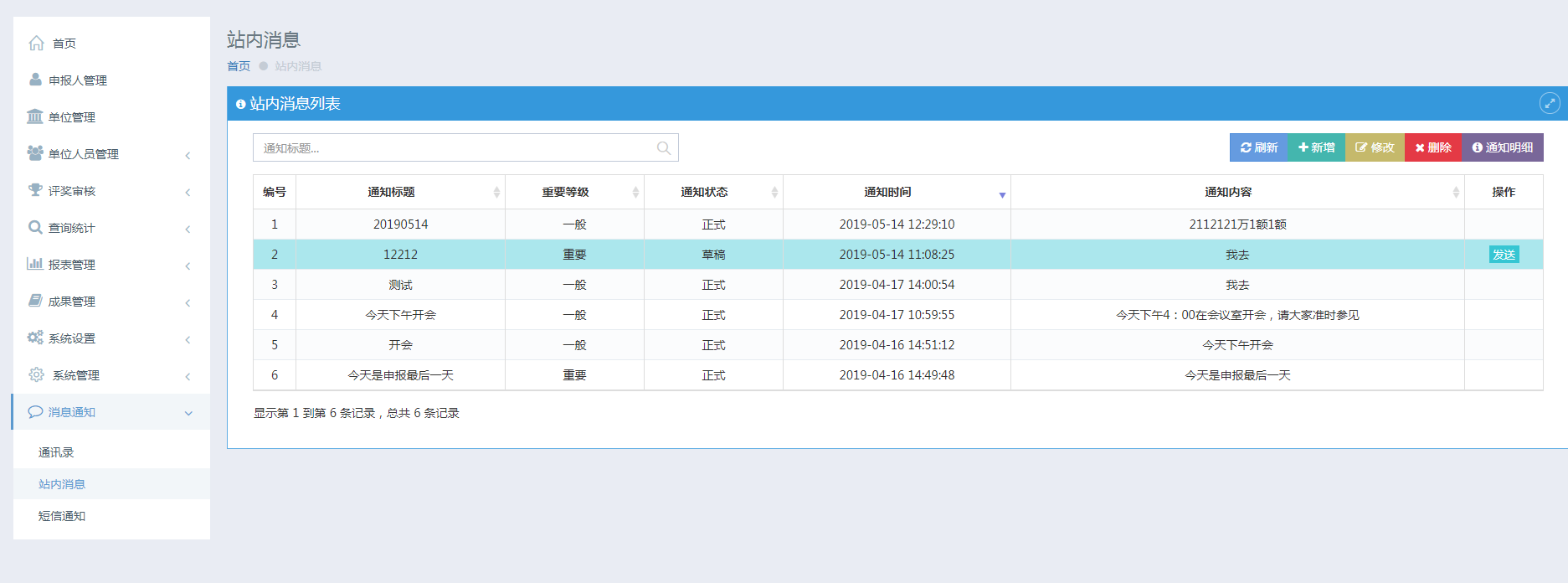Viewport: 1568px width, 583px height.
Task: Click the 修改 edit button
Action: point(1375,147)
